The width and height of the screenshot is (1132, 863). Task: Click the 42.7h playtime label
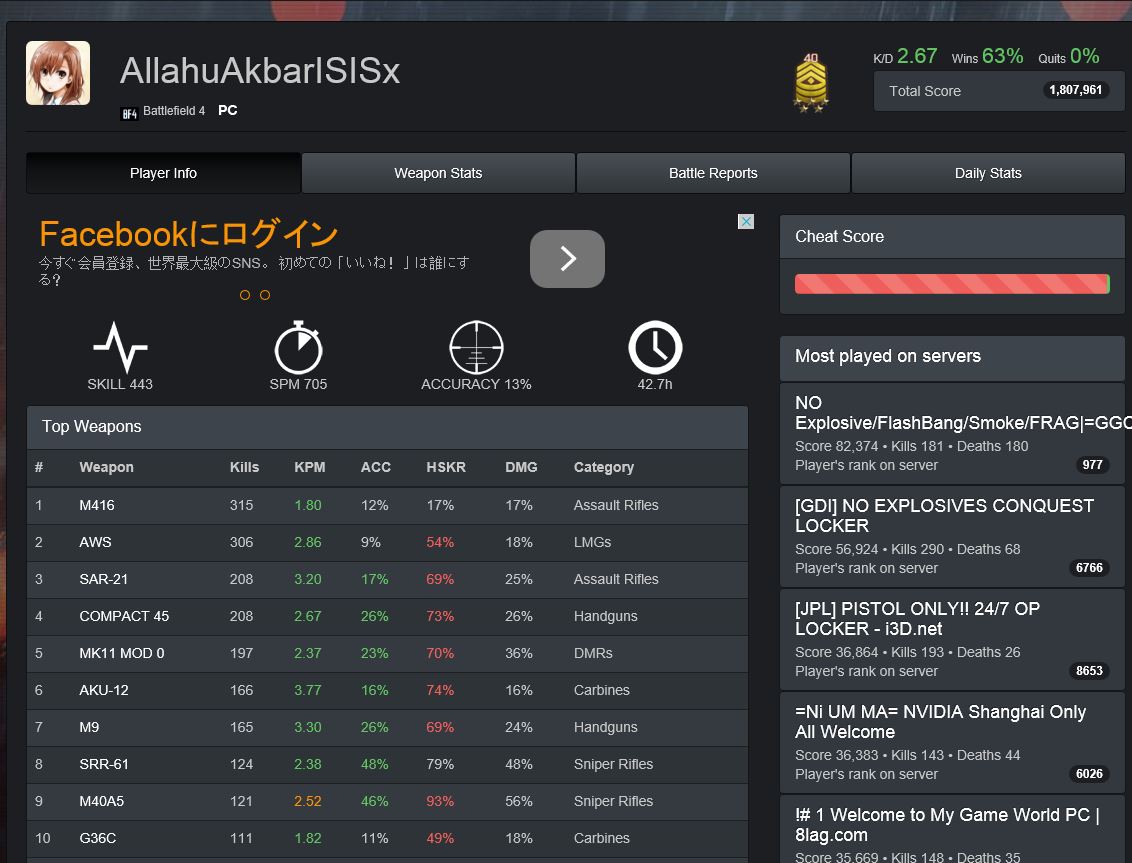655,384
